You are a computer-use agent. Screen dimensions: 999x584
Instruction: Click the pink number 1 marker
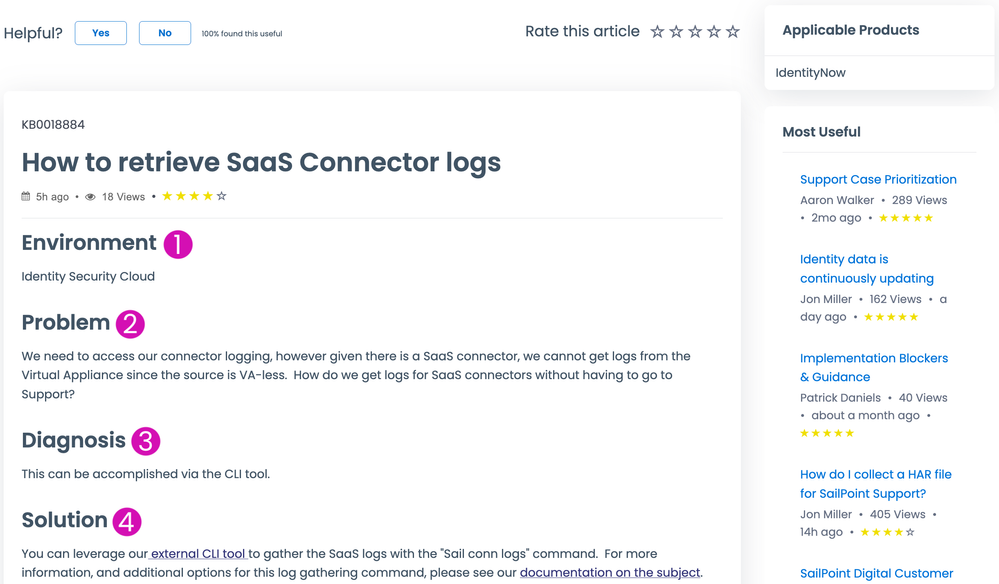(178, 244)
